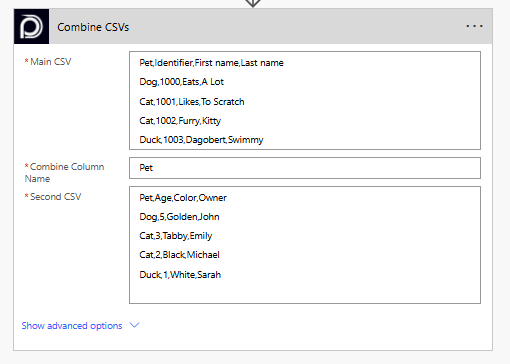Click the Show advanced options link

pyautogui.click(x=72, y=326)
